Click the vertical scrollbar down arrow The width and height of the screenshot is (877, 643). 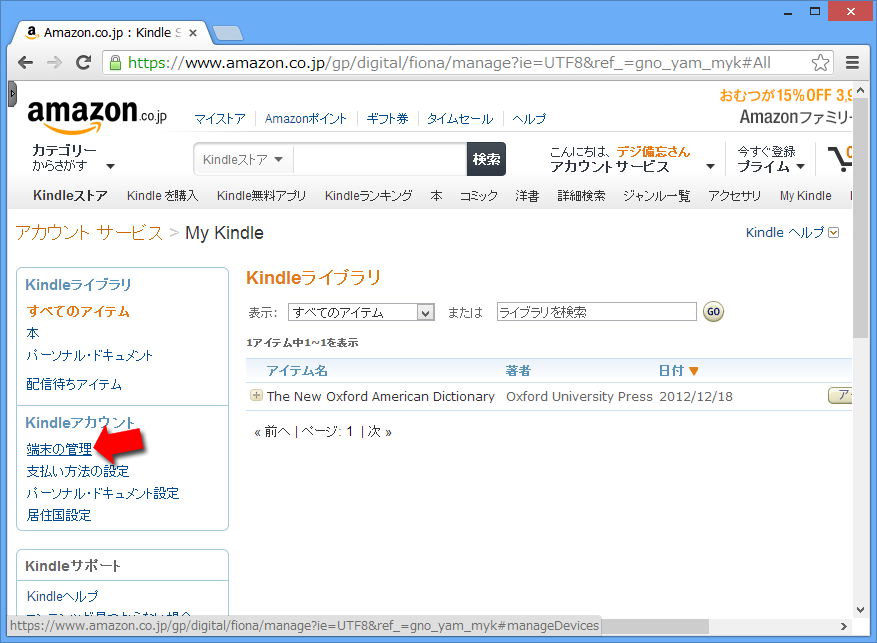click(860, 609)
